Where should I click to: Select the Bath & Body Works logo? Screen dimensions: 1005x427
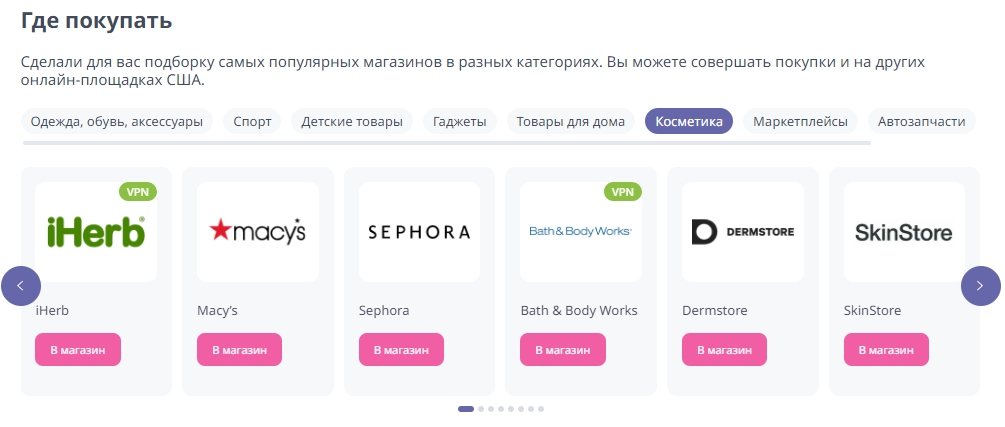[x=580, y=232]
